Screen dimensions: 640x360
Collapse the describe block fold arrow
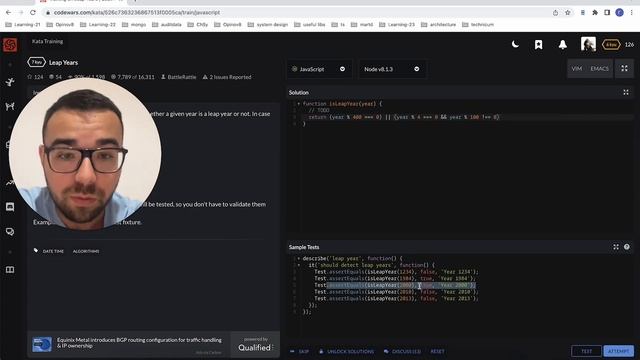[x=298, y=258]
